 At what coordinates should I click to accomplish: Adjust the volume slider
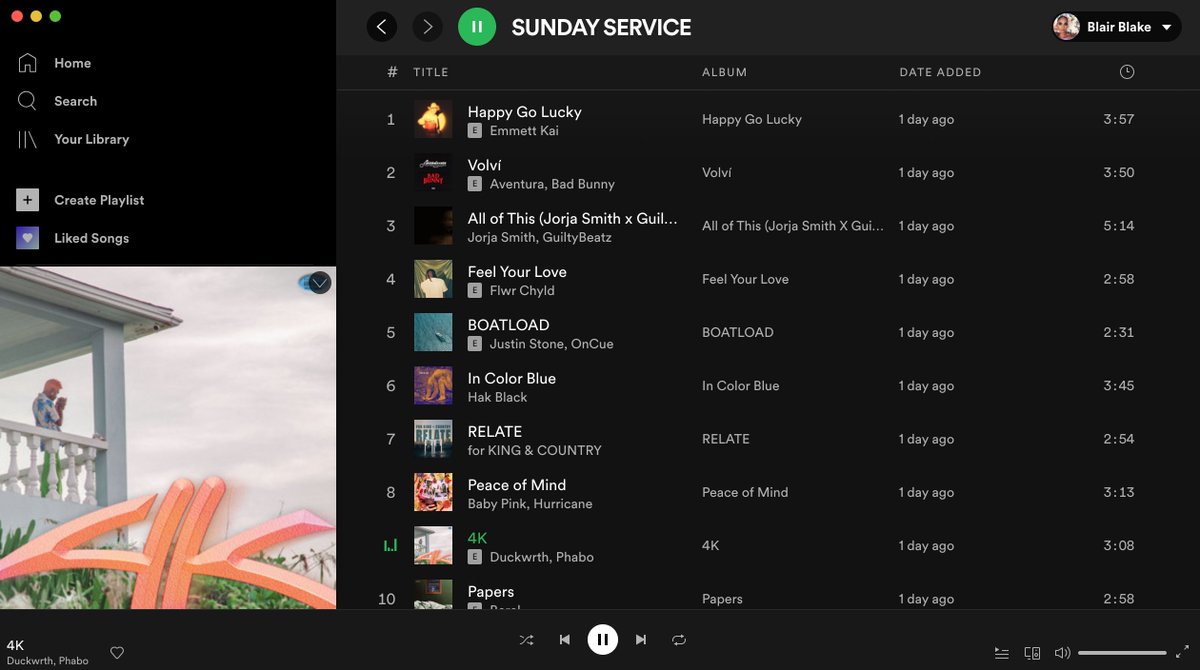tap(1122, 653)
